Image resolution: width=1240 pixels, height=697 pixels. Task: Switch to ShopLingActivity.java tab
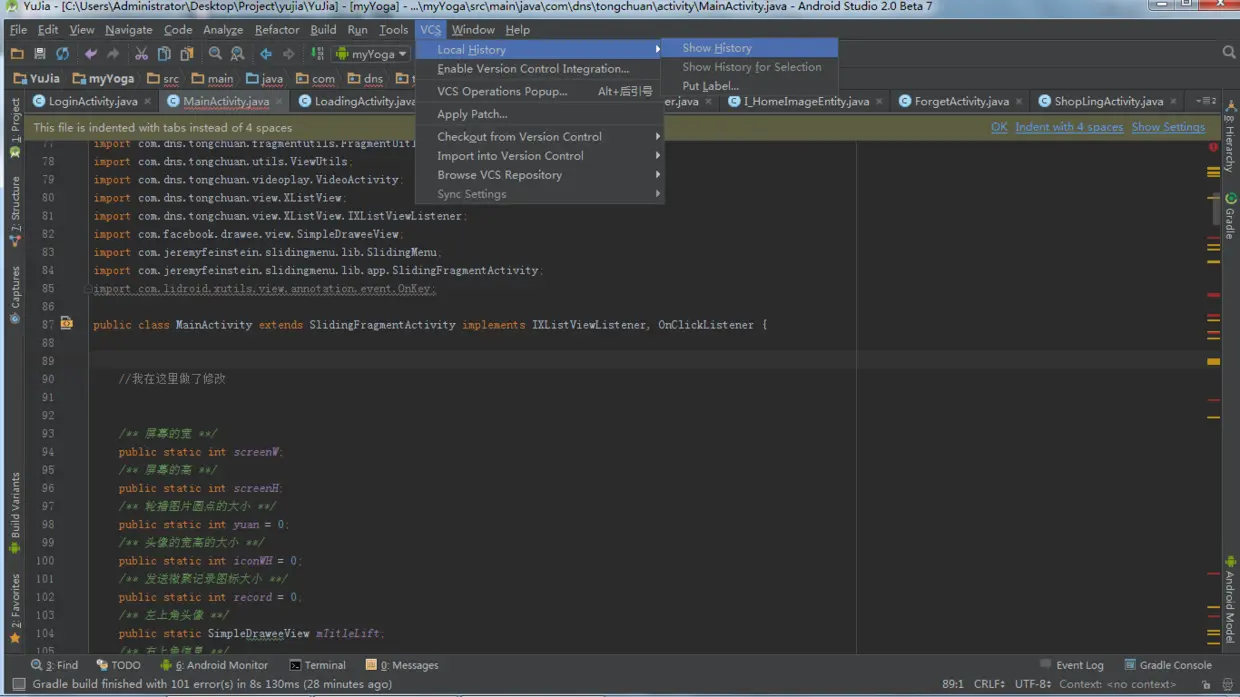(x=1108, y=101)
